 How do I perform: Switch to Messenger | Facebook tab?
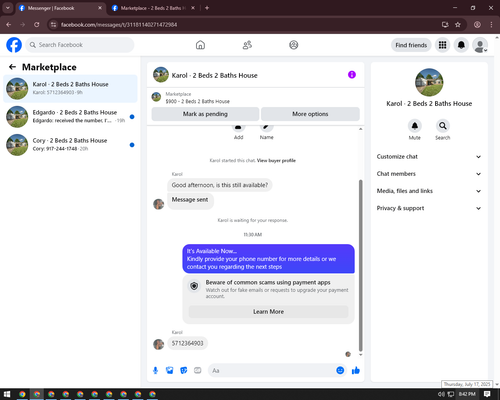(x=60, y=8)
